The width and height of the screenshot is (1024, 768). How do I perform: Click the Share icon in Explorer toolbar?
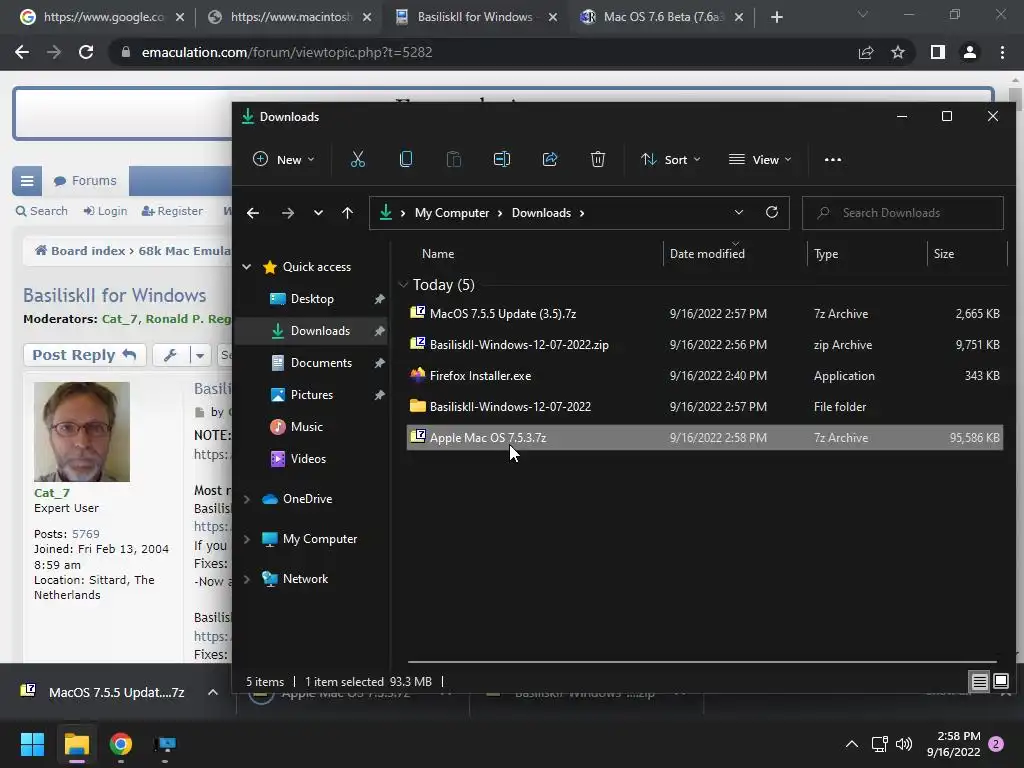(550, 159)
